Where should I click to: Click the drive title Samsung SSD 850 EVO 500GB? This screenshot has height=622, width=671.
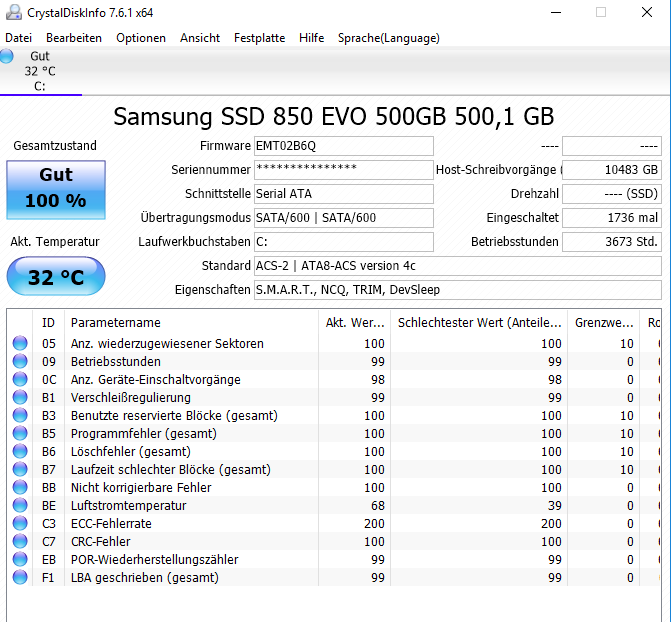[334, 116]
